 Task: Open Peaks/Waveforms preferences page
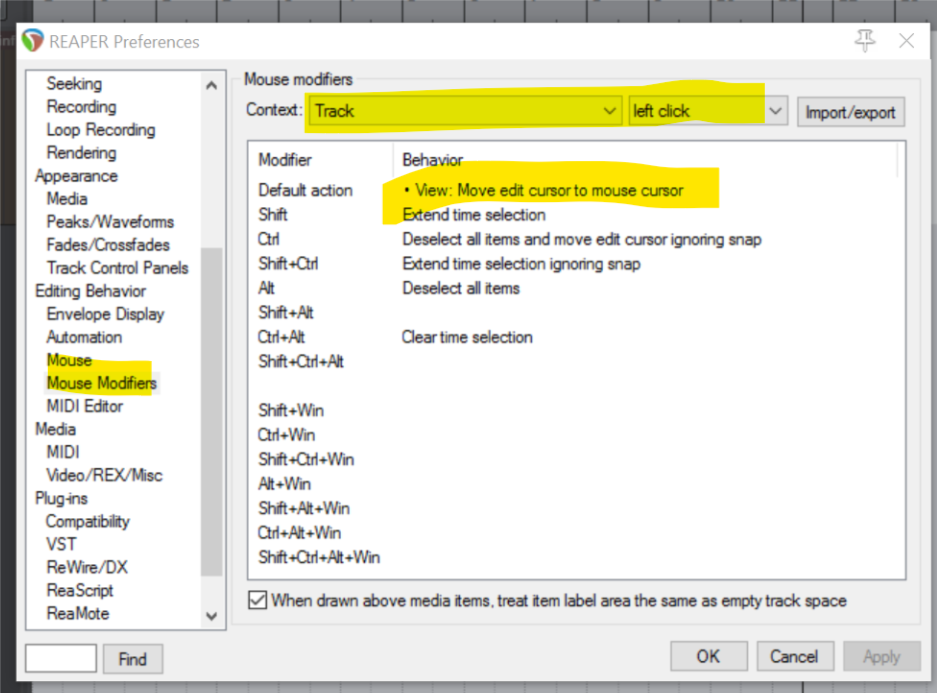(x=110, y=222)
